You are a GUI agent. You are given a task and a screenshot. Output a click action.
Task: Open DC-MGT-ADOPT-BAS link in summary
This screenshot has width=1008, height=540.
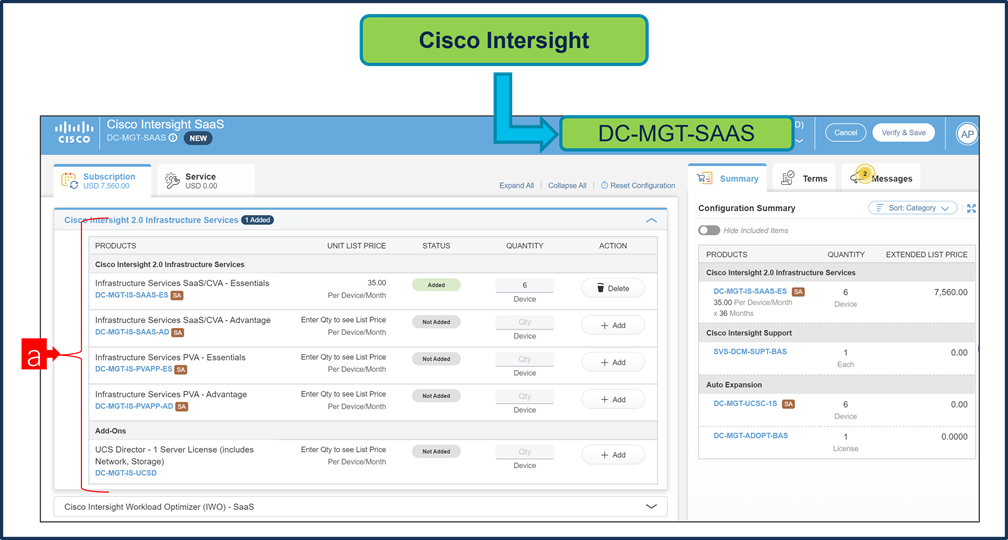click(x=751, y=435)
